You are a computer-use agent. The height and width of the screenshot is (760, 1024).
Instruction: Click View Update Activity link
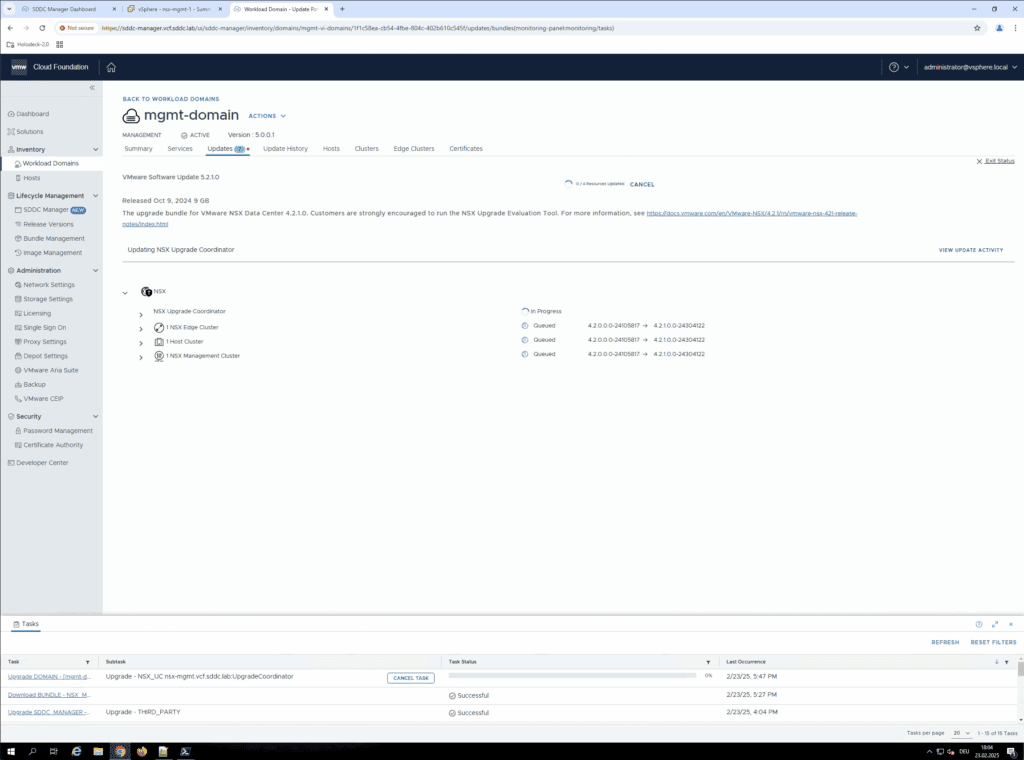970,250
